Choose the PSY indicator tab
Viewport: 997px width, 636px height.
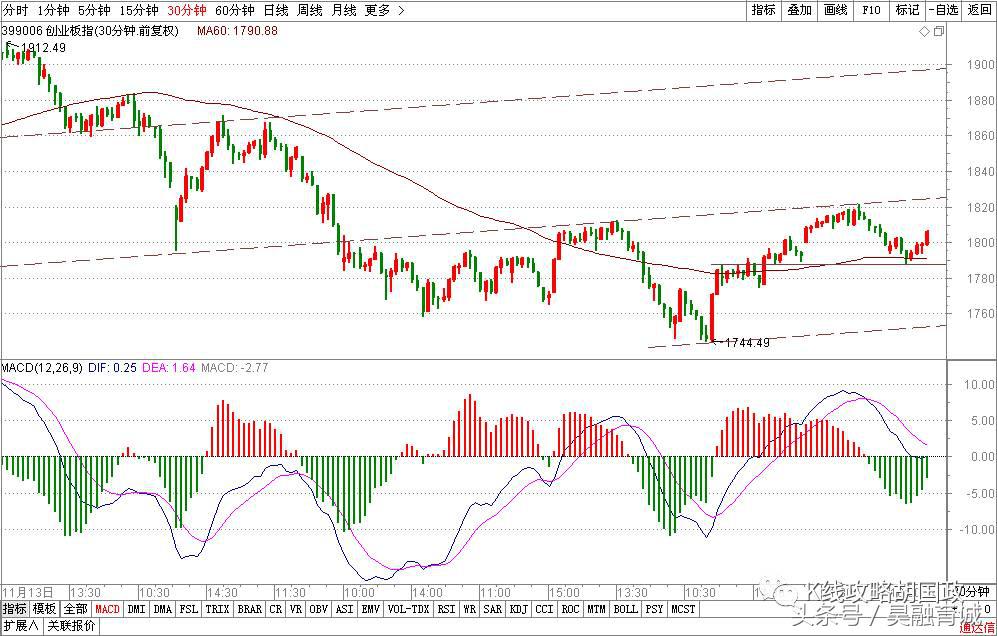(x=654, y=609)
